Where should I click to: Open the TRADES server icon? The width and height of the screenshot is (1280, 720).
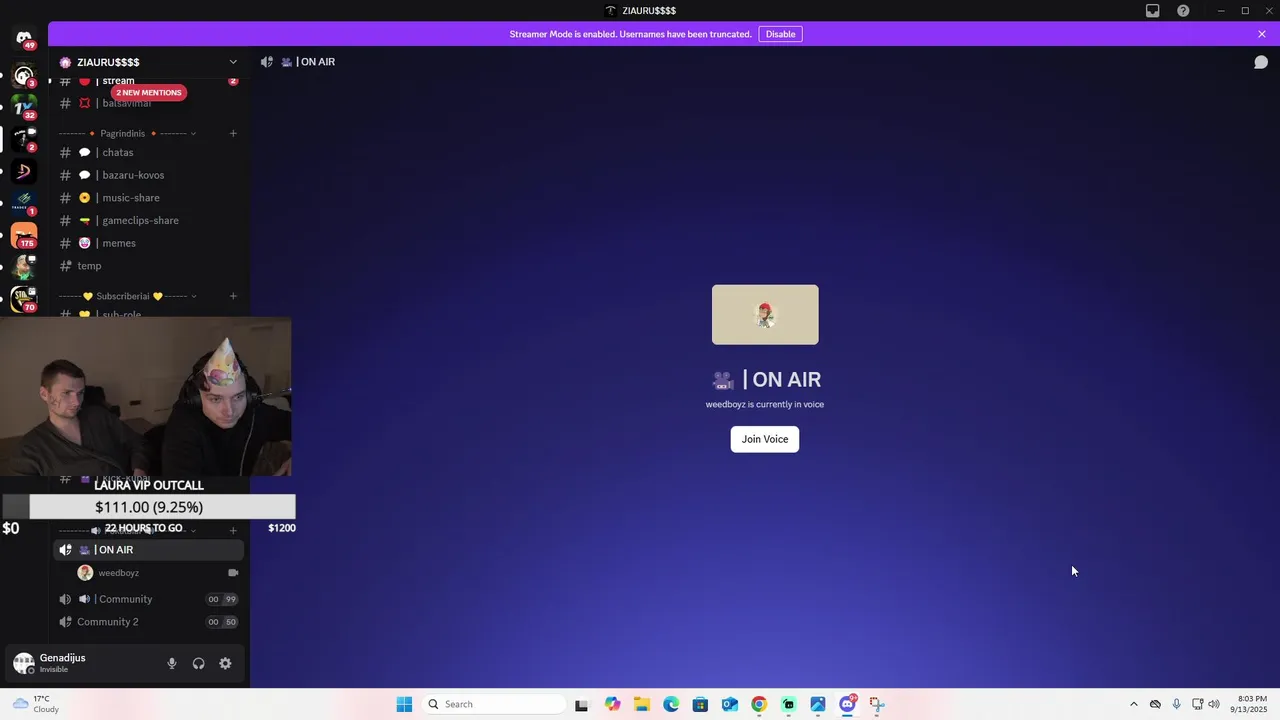tap(24, 203)
